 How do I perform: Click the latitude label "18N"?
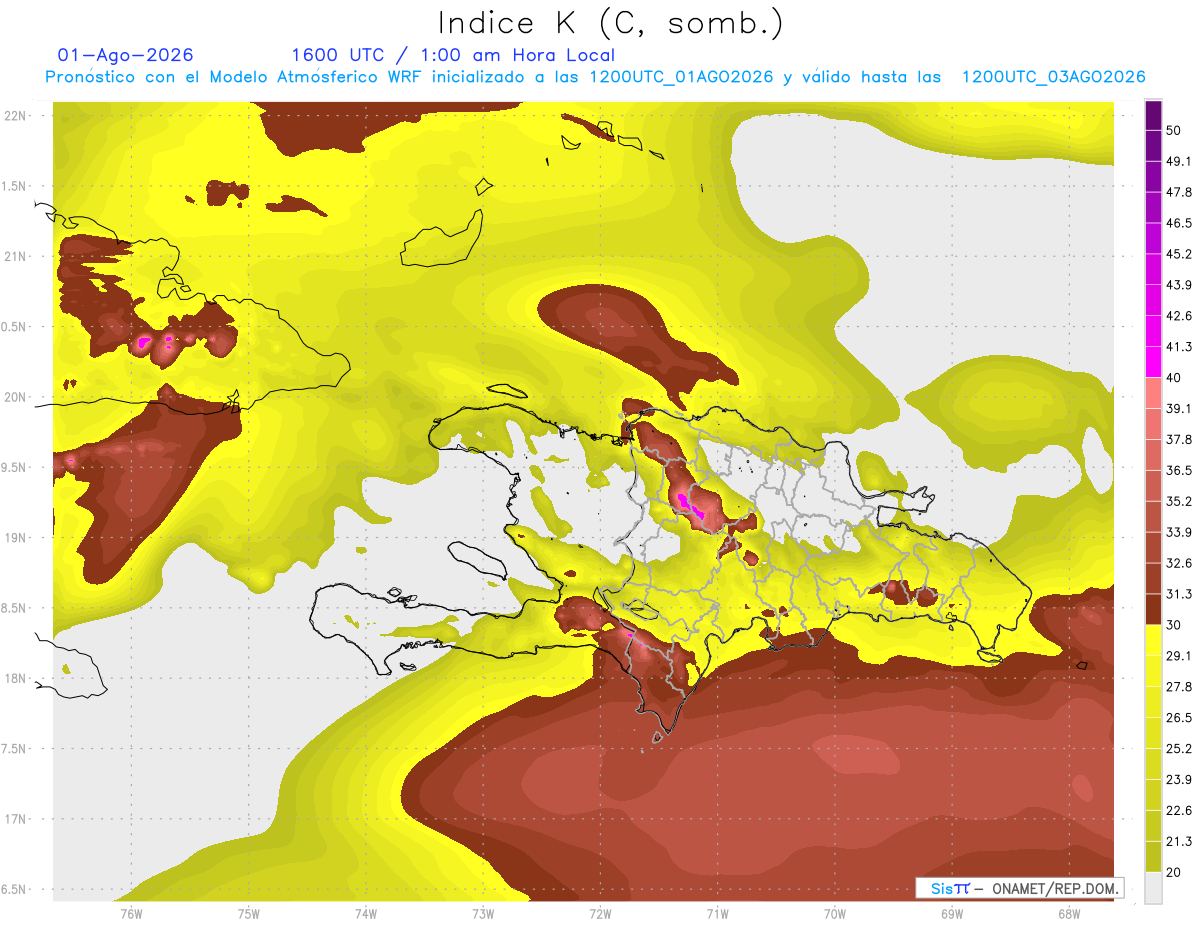click(15, 678)
